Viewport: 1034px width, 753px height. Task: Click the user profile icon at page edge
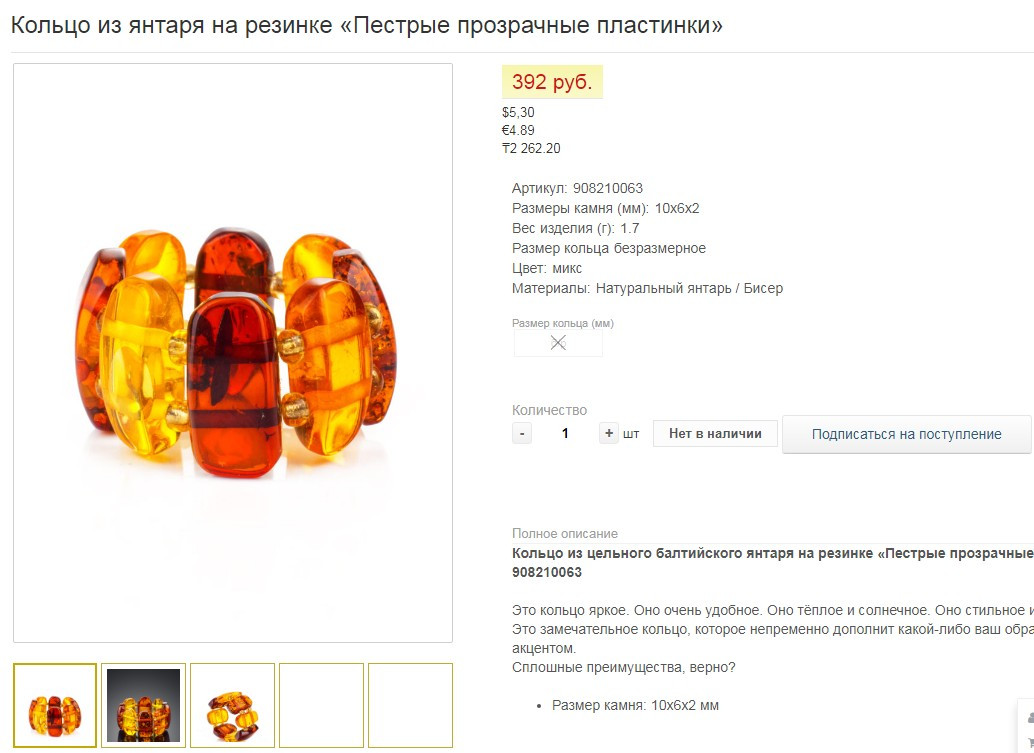1029,717
